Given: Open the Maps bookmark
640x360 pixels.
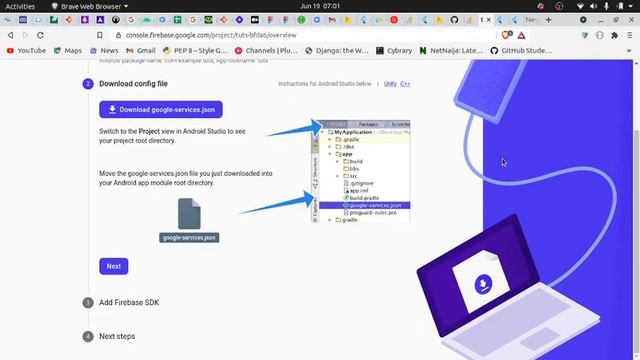Looking at the screenshot, I should (68, 51).
